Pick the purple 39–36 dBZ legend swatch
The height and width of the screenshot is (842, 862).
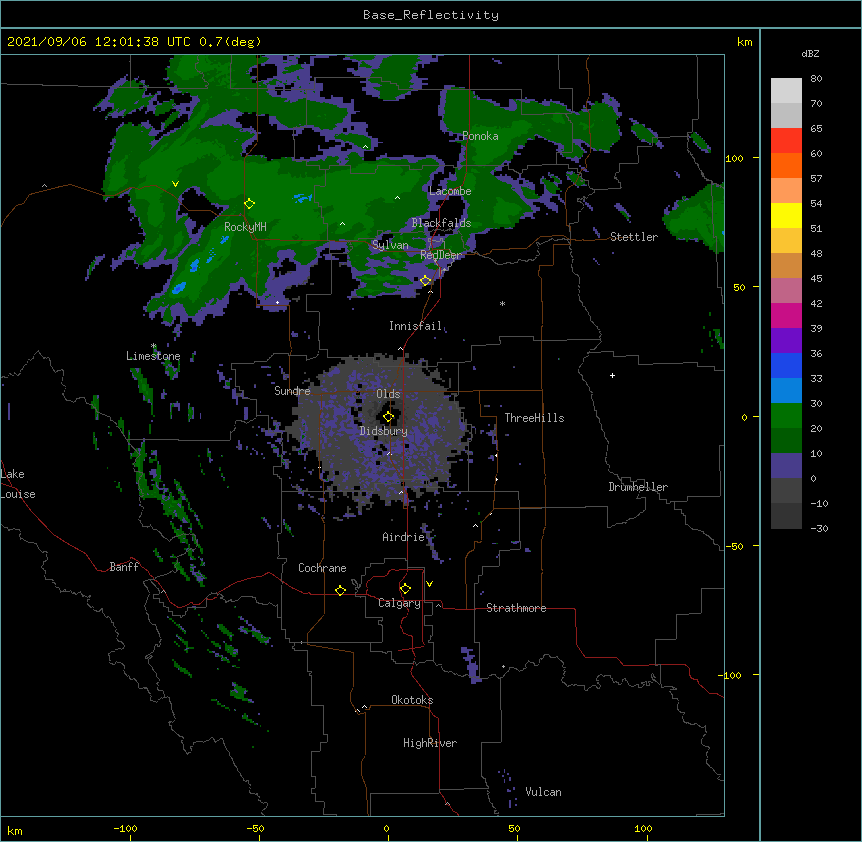coord(786,341)
